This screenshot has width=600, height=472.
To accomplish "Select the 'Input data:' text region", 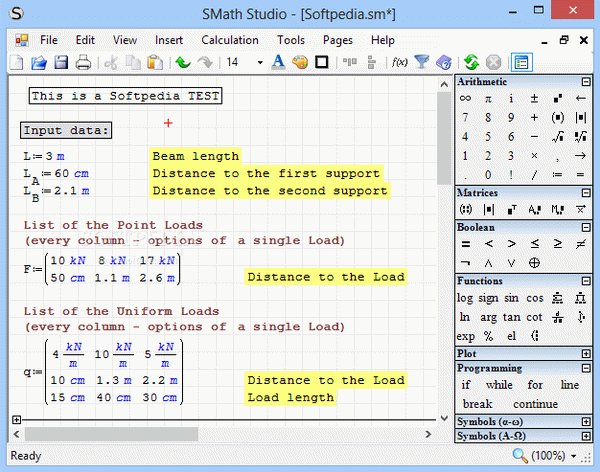I will pyautogui.click(x=66, y=131).
